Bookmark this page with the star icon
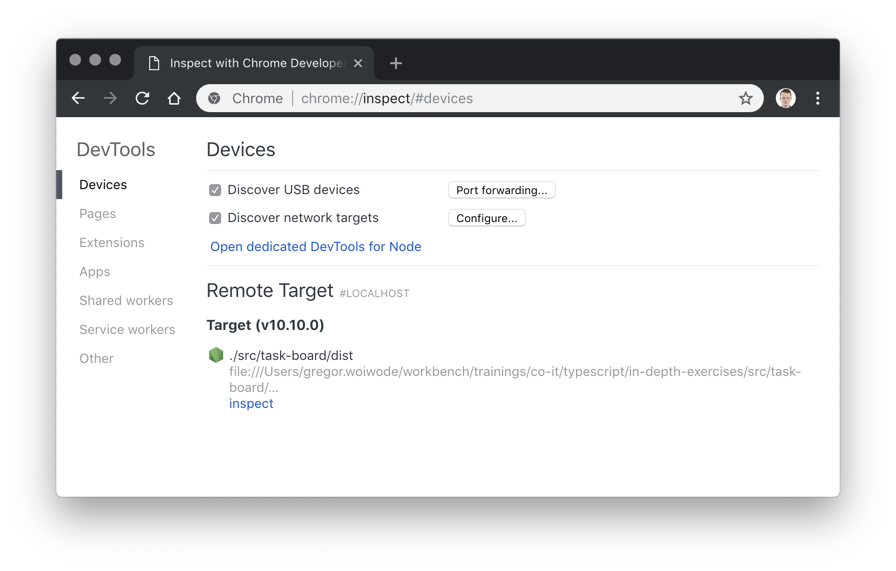The width and height of the screenshot is (896, 571). (745, 98)
